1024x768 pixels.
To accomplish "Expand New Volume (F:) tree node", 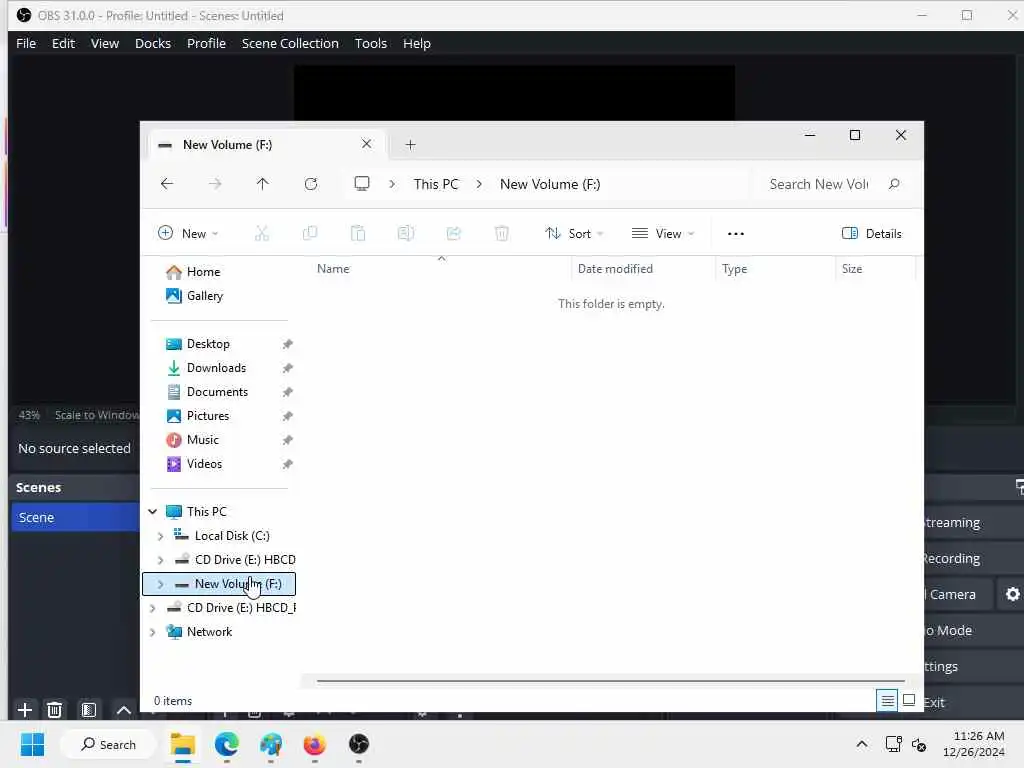I will [x=161, y=584].
